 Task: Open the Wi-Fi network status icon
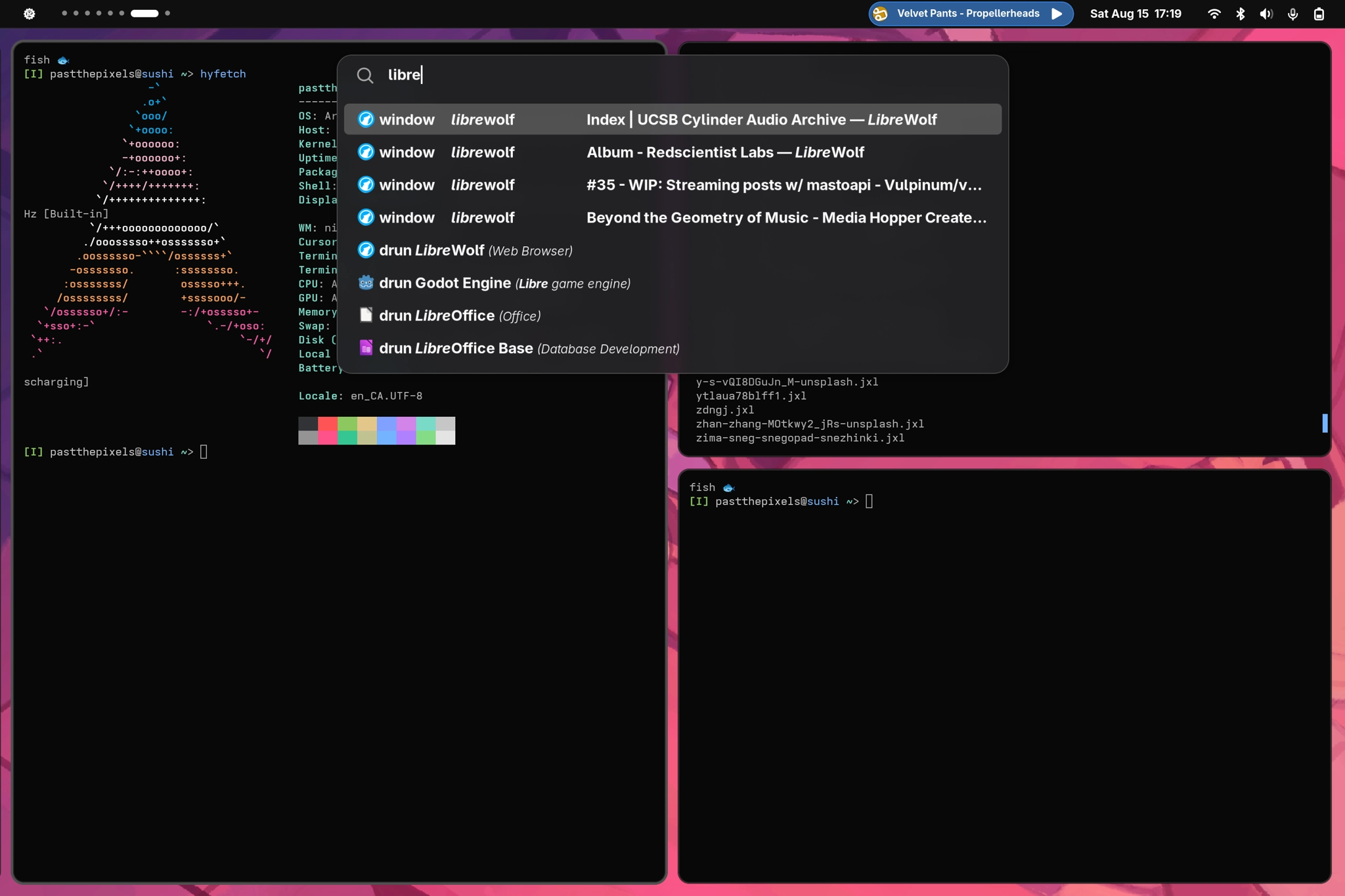point(1214,14)
